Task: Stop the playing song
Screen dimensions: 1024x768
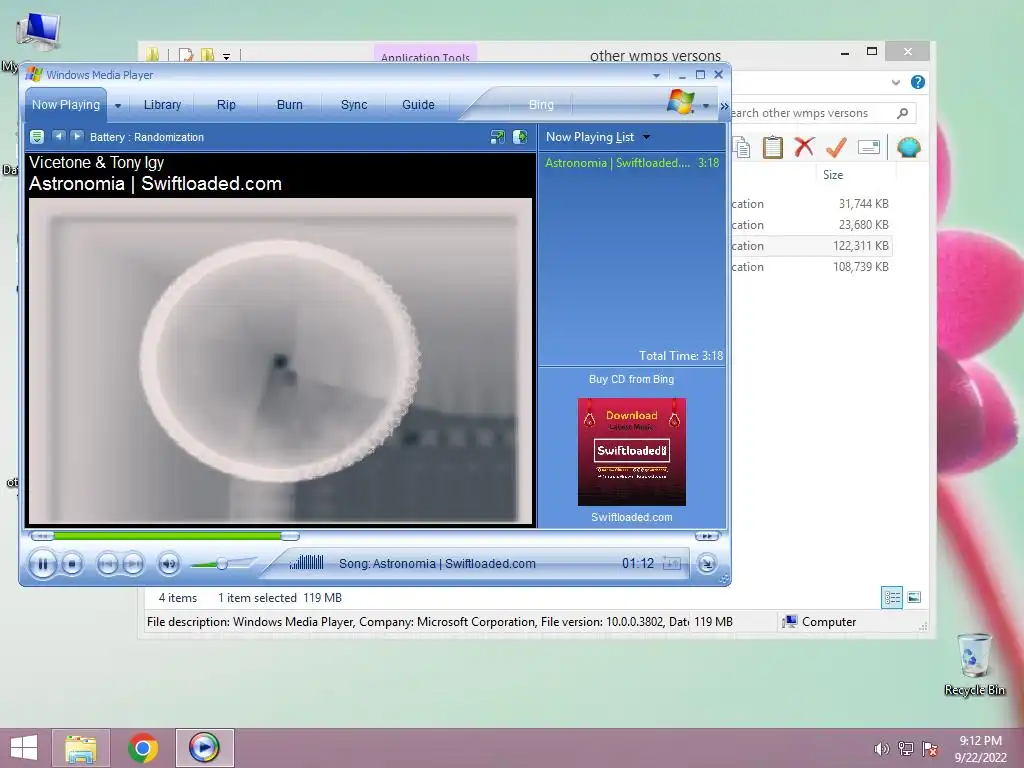Action: pyautogui.click(x=72, y=564)
